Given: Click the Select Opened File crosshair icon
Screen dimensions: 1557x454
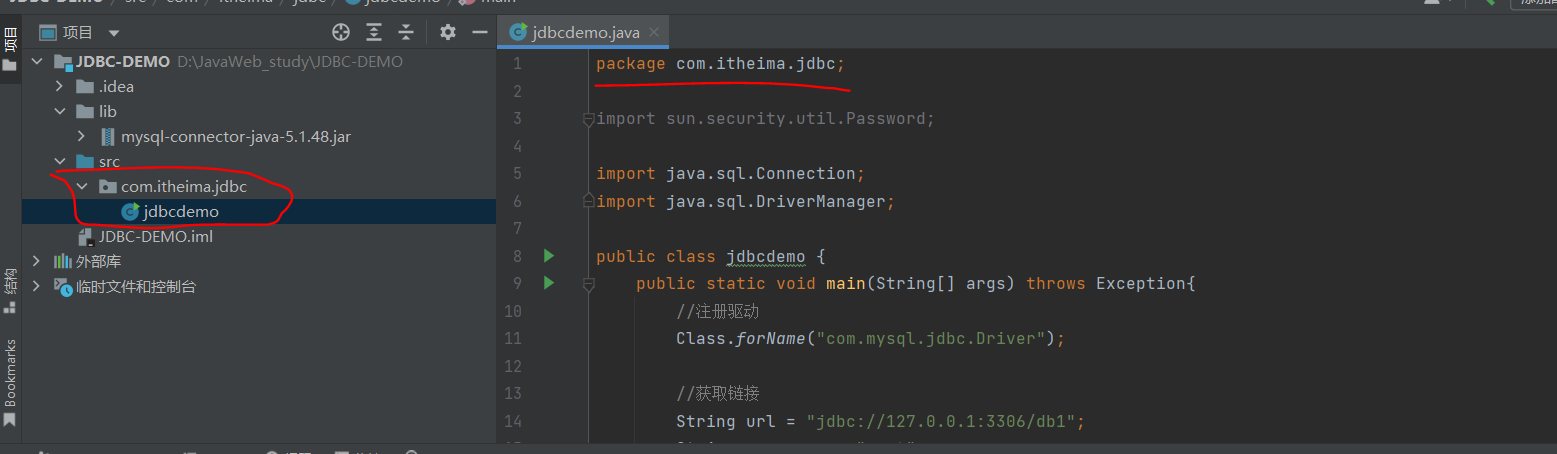Looking at the screenshot, I should point(341,33).
